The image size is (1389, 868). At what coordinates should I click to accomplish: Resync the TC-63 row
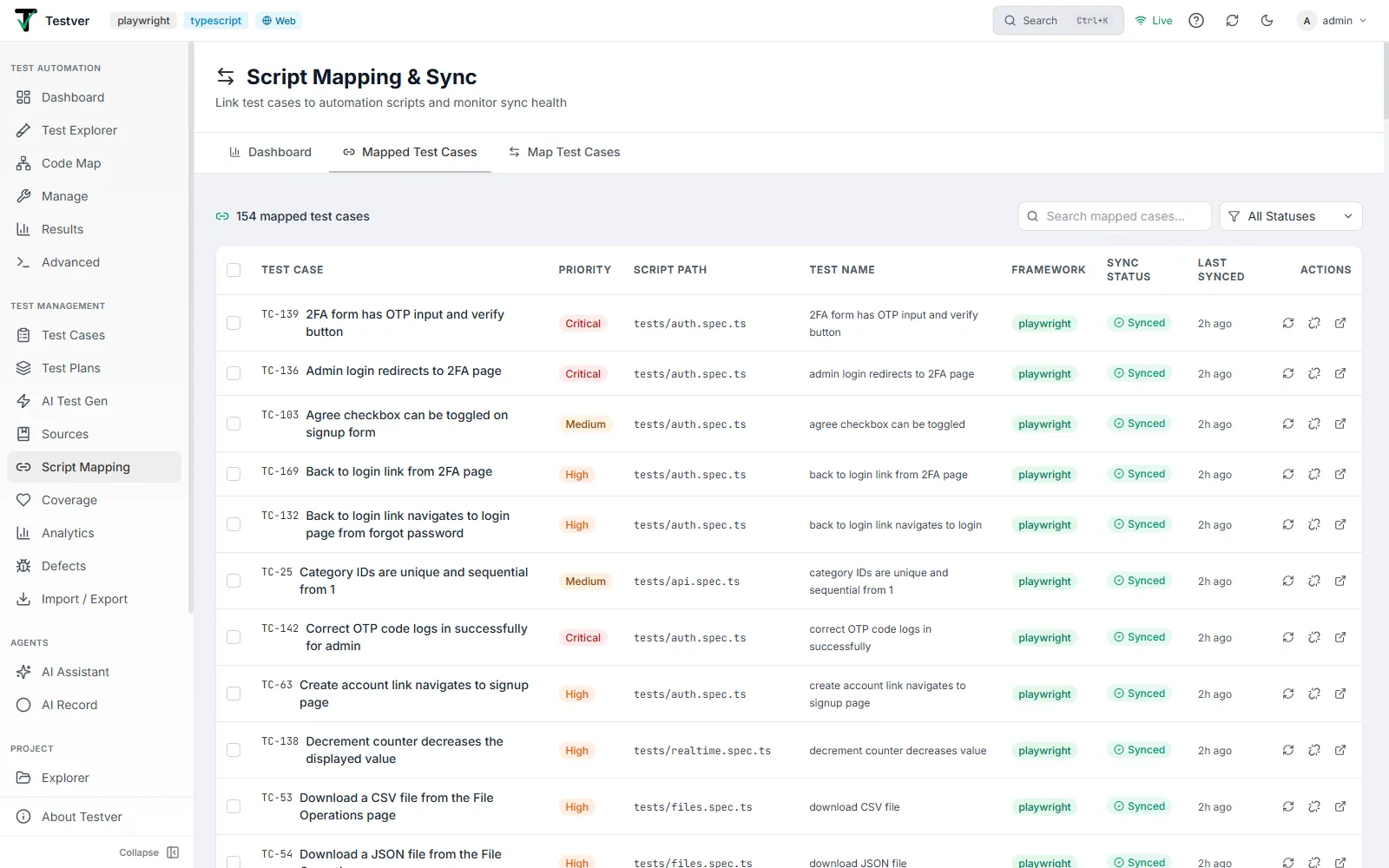[1288, 694]
